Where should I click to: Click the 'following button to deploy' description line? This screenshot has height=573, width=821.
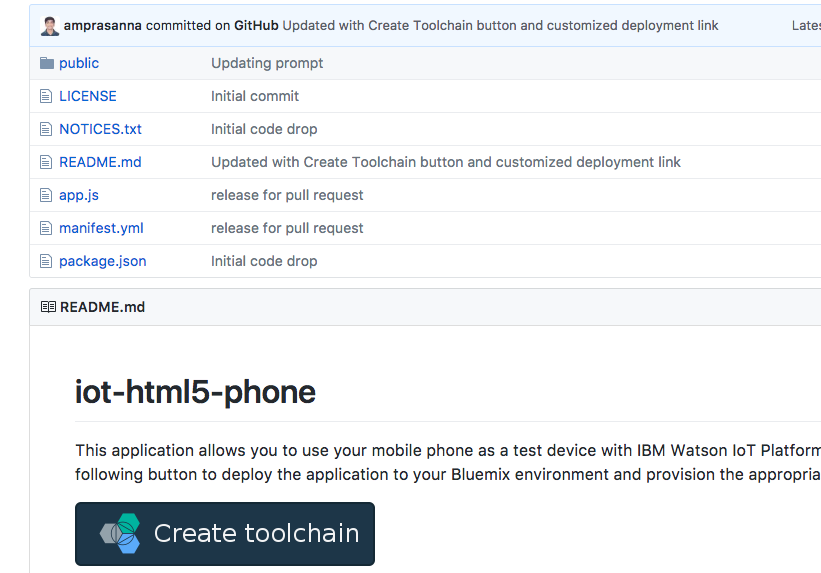[448, 475]
